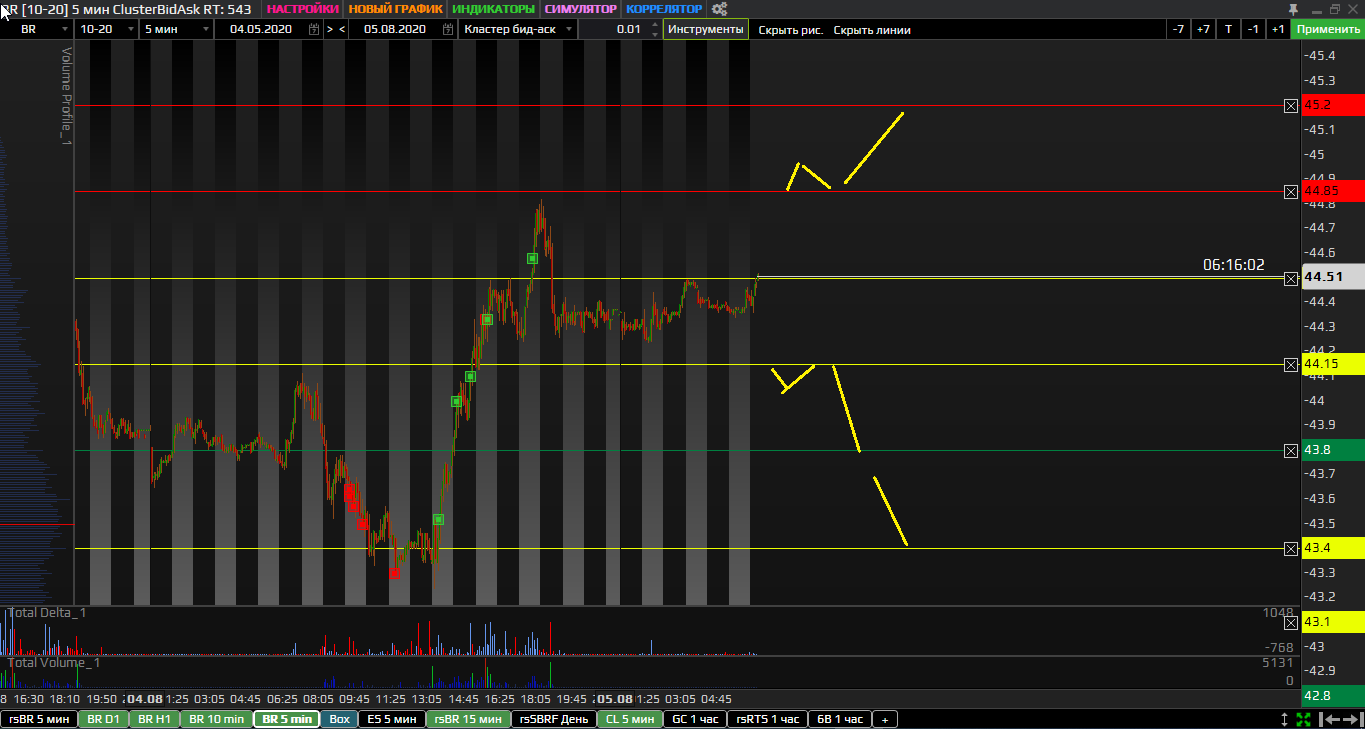1365x729 pixels.
Task: Open the Кластер бид-аск chart type dropdown
Action: coord(569,29)
